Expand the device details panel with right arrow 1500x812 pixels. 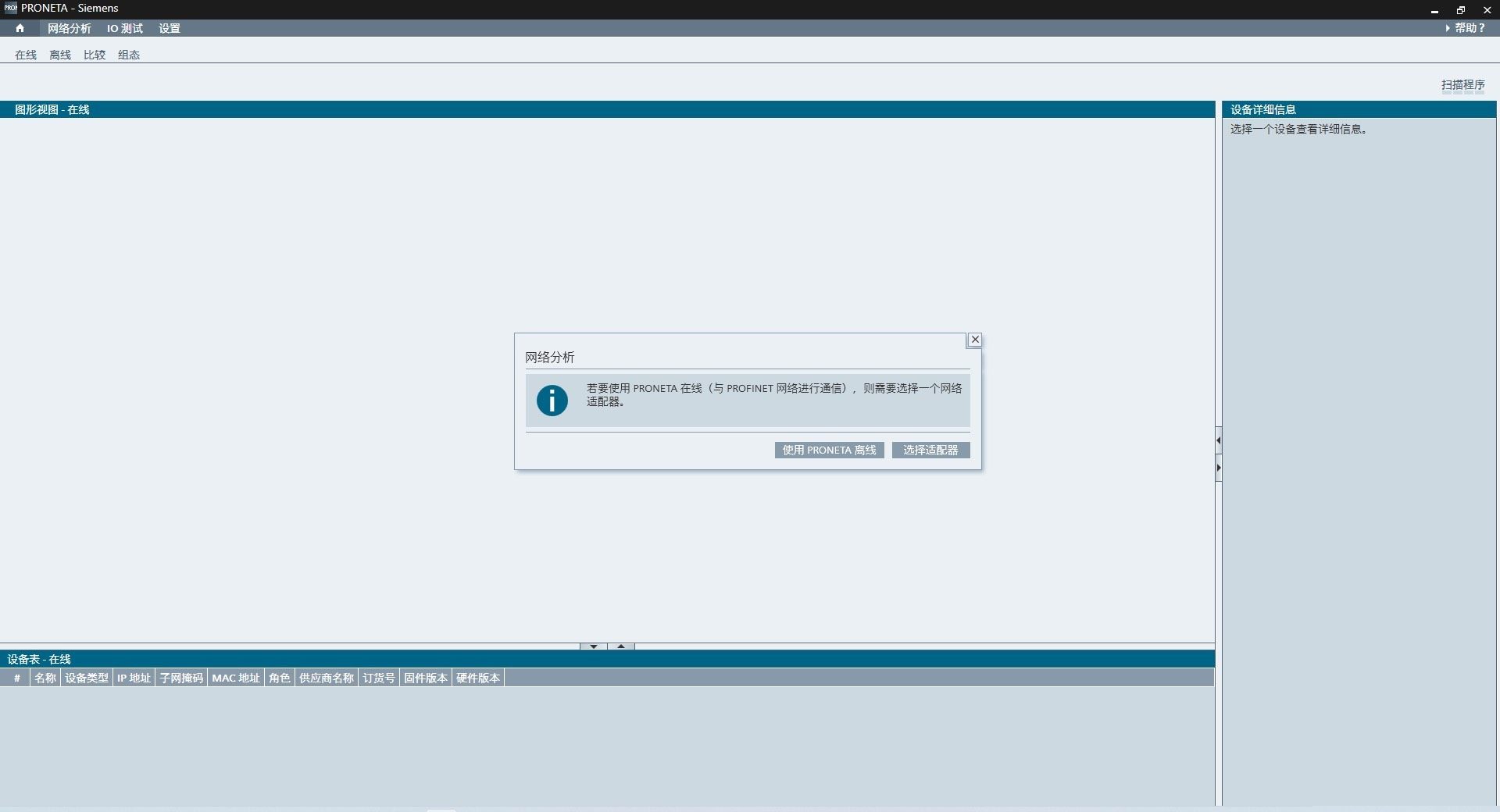(1219, 468)
